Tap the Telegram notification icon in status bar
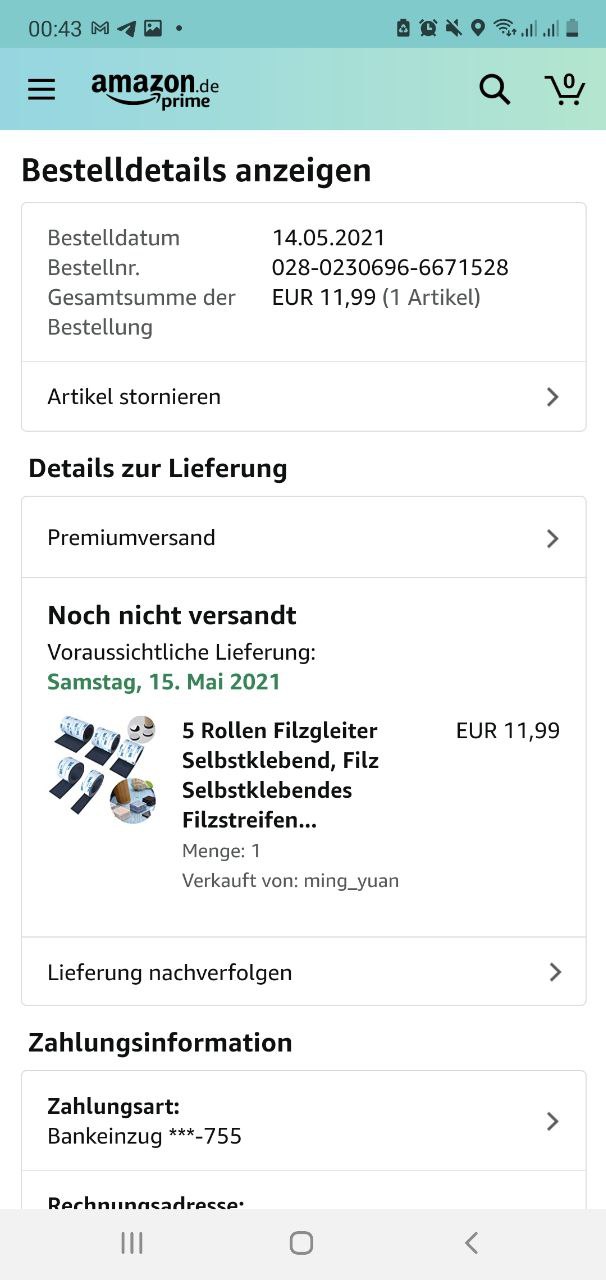Viewport: 606px width, 1280px height. [x=127, y=28]
